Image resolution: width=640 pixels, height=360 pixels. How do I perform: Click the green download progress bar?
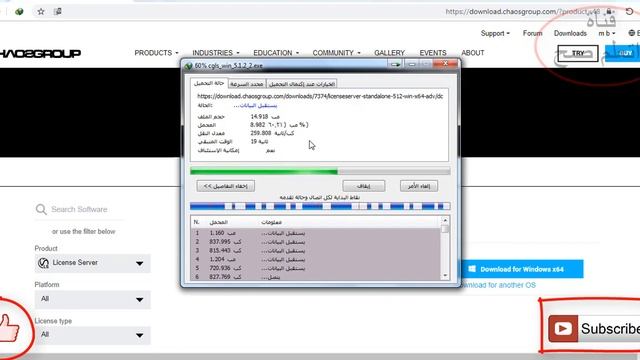(320, 171)
